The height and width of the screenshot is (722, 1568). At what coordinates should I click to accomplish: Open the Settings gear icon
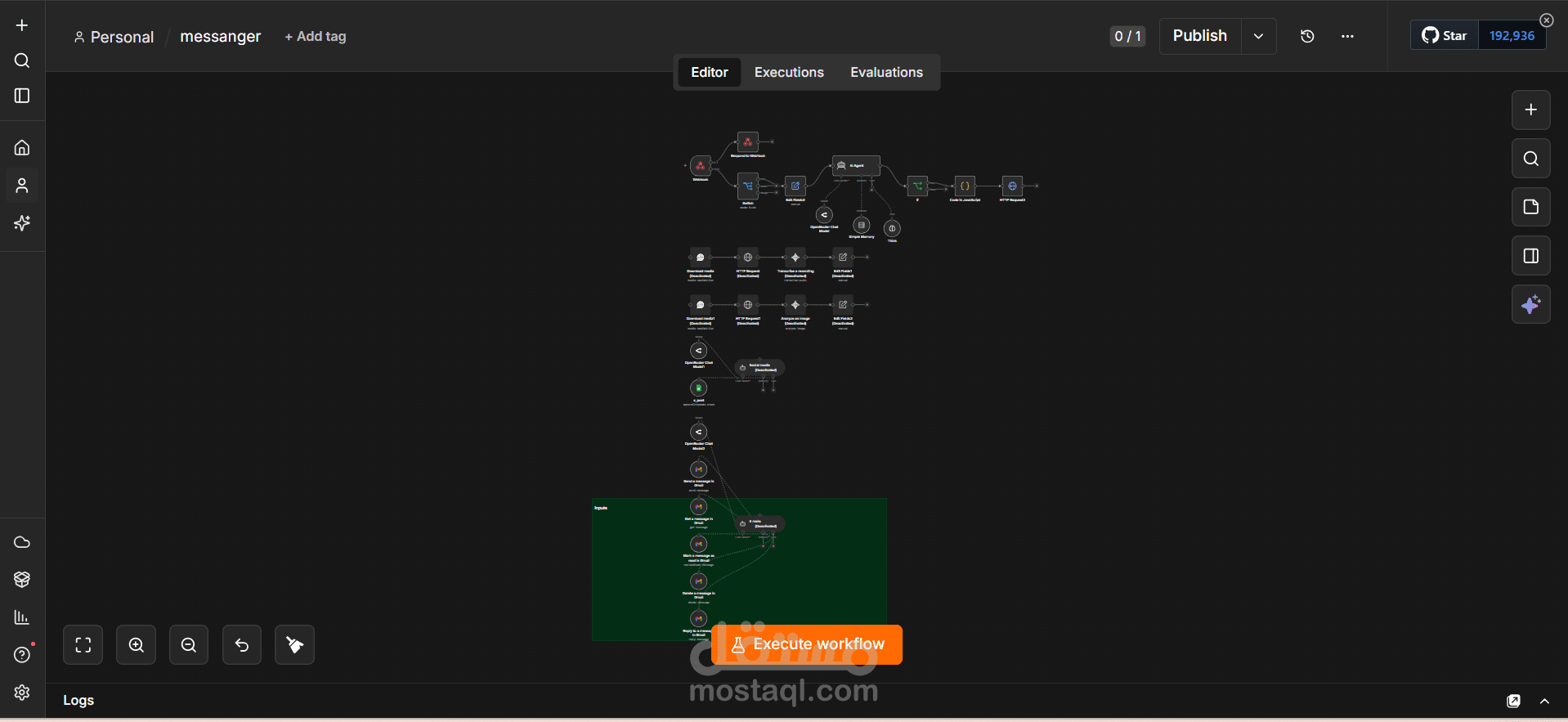[x=22, y=693]
